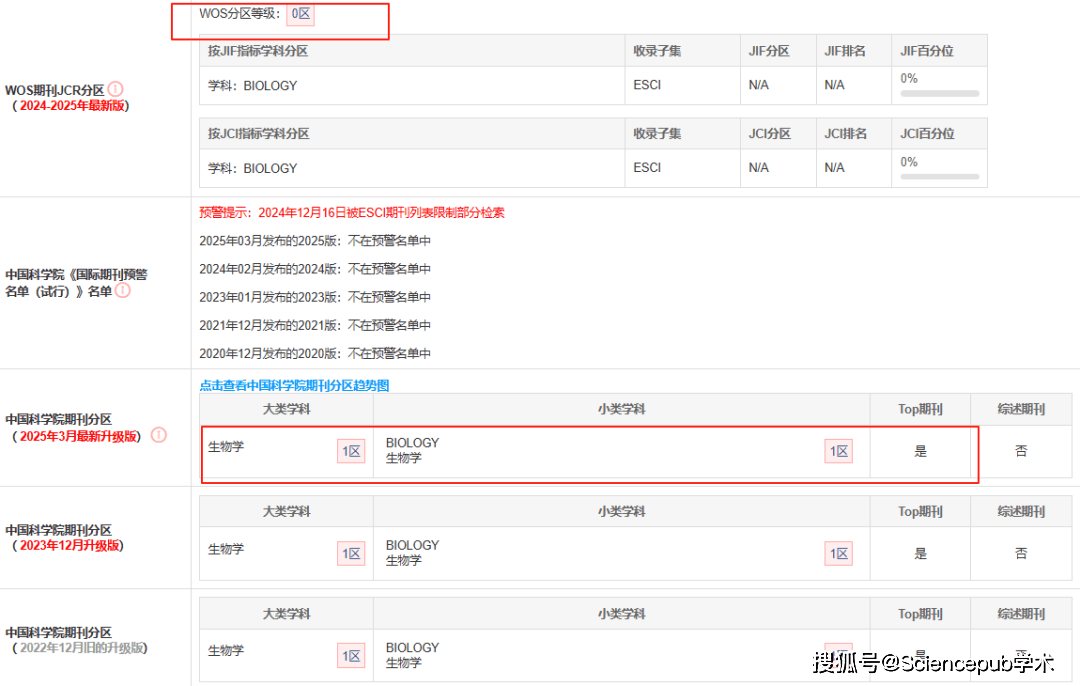Click 是 under Top期刊 for 生物学
1080x686 pixels.
(x=919, y=451)
